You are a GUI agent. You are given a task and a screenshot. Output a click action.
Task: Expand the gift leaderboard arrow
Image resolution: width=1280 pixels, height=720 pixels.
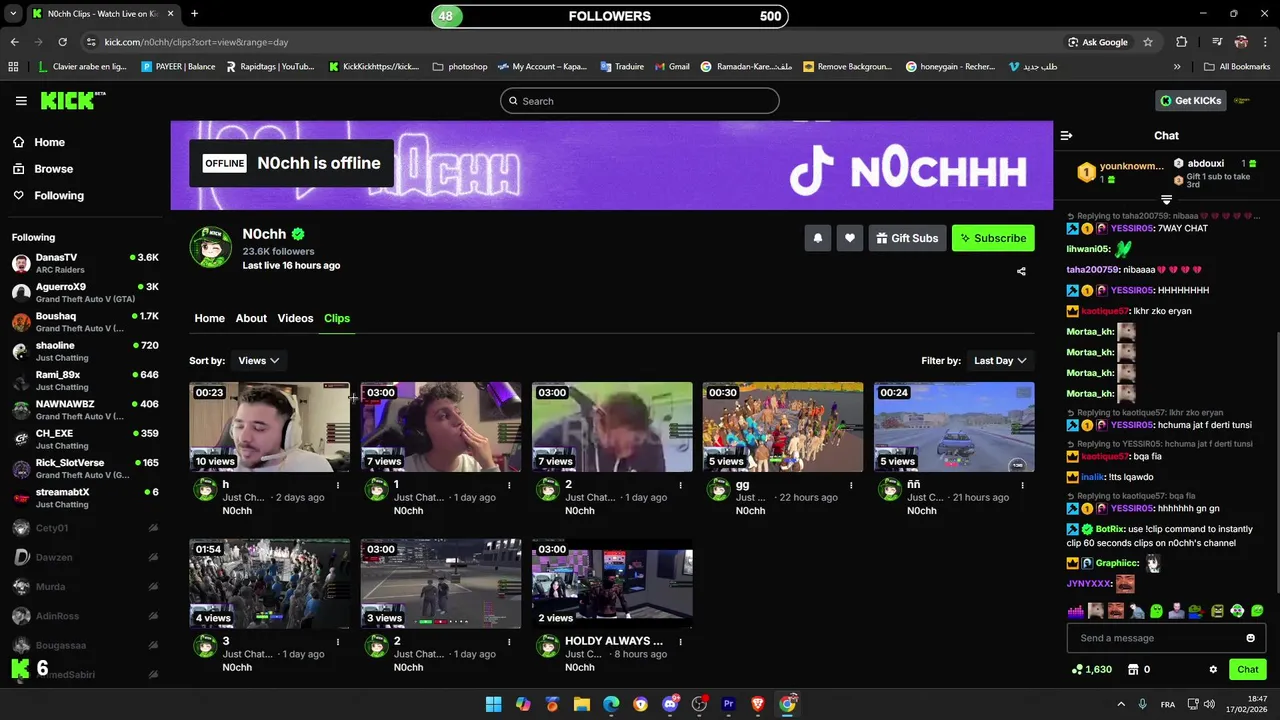coord(1166,200)
